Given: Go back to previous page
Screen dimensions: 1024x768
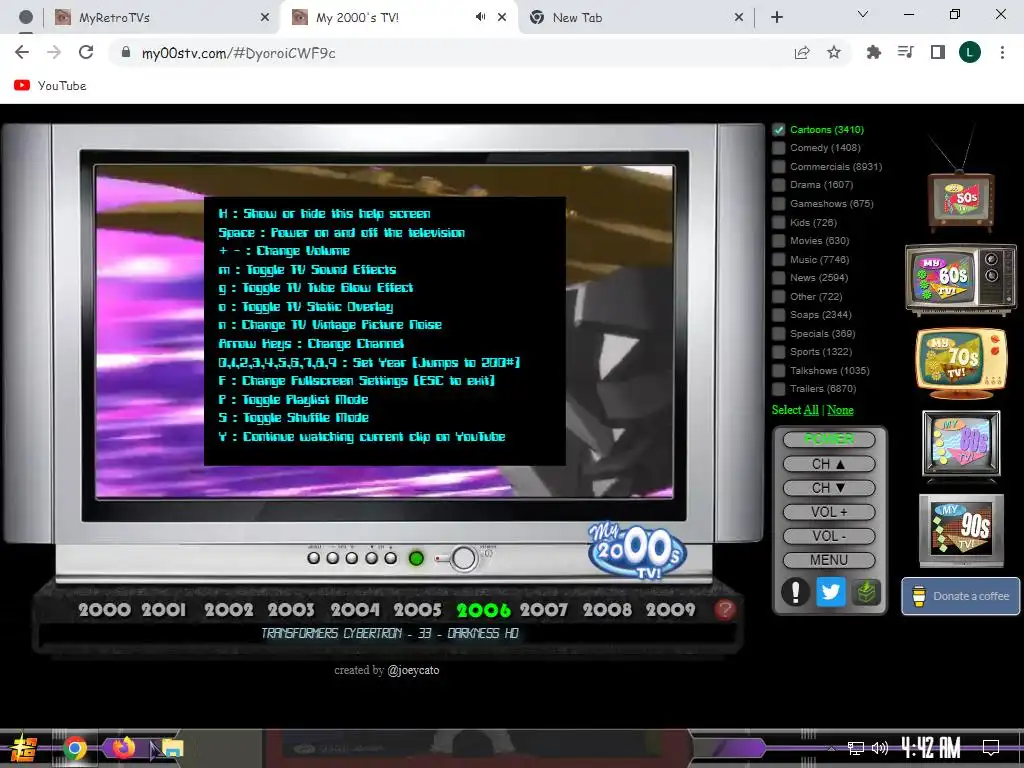Looking at the screenshot, I should [x=22, y=52].
